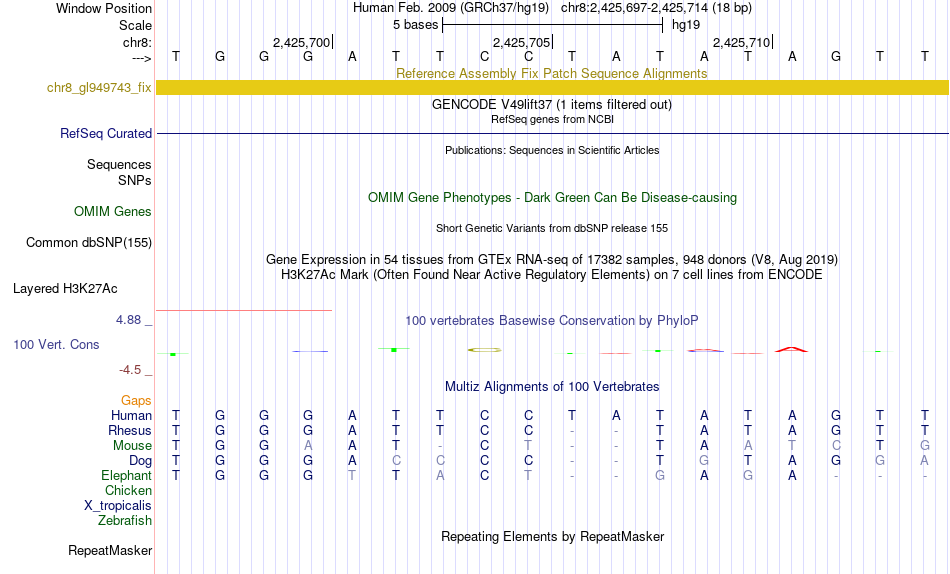Screen dimensions: 950x574
Task: Select the Rhesus alignment row label
Action: click(129, 431)
